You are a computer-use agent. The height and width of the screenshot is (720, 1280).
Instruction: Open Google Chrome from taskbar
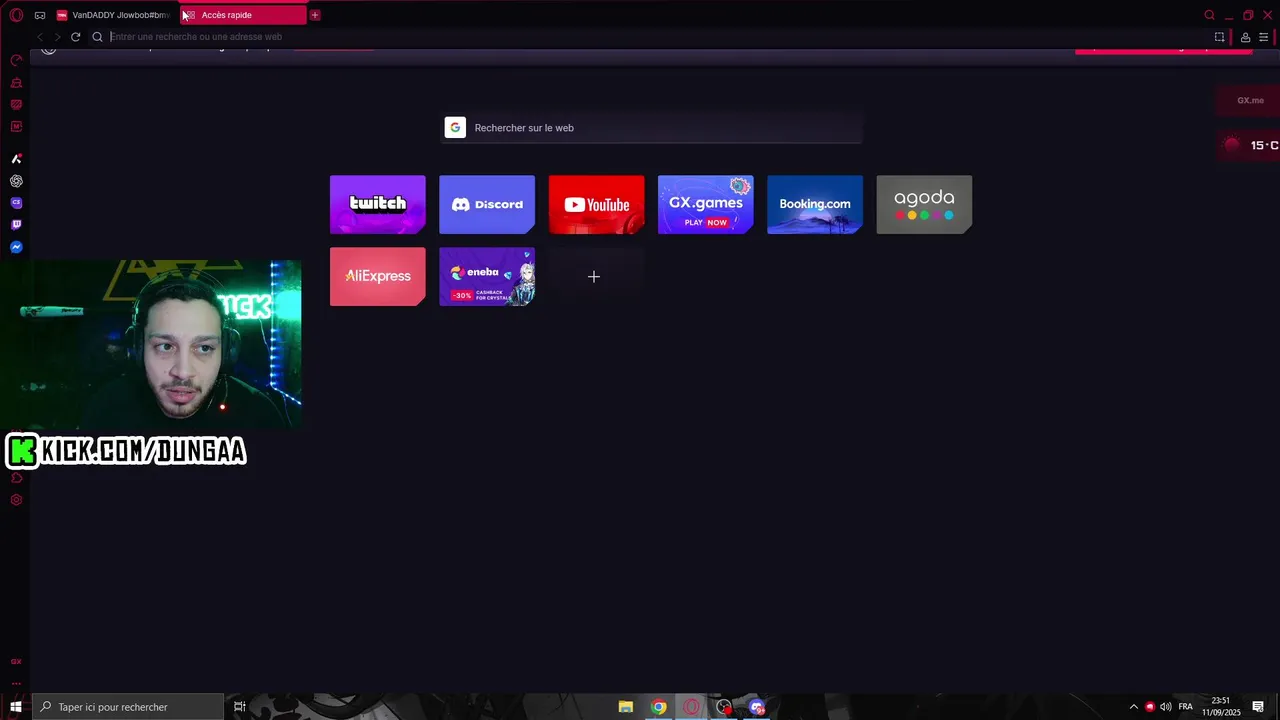(x=658, y=707)
